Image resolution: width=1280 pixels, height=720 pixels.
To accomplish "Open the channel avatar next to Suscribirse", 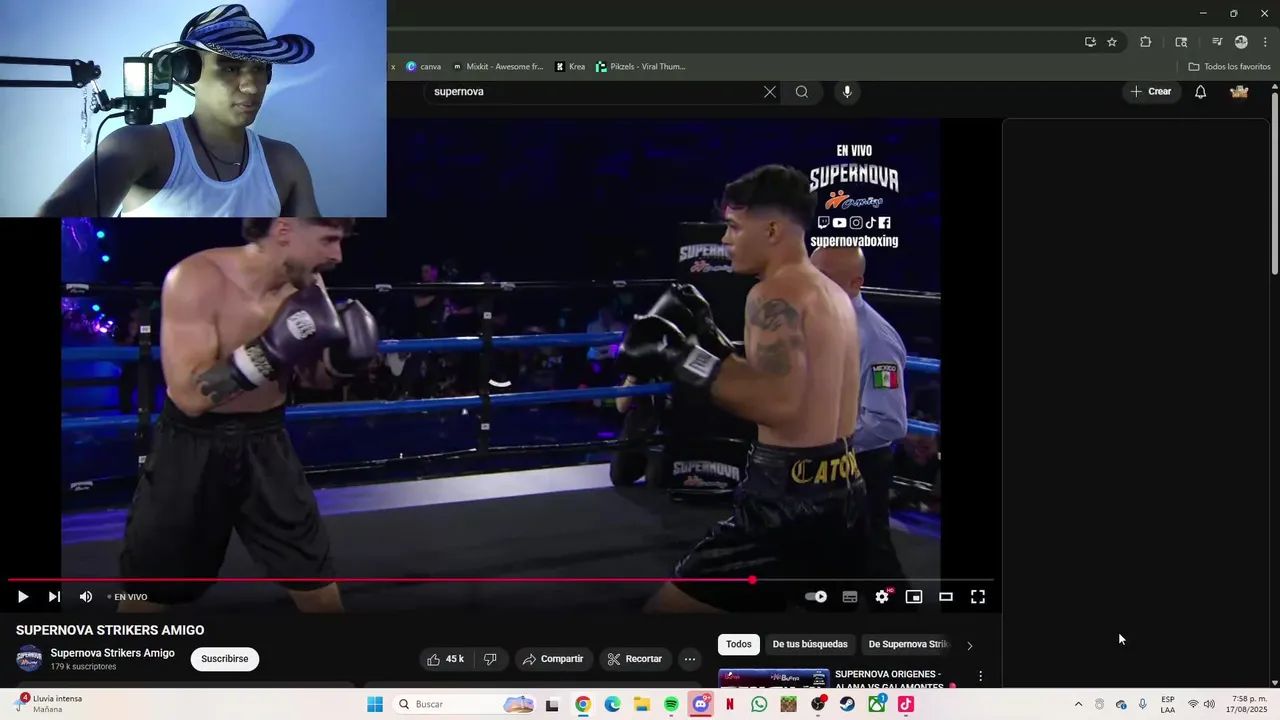I will (29, 659).
